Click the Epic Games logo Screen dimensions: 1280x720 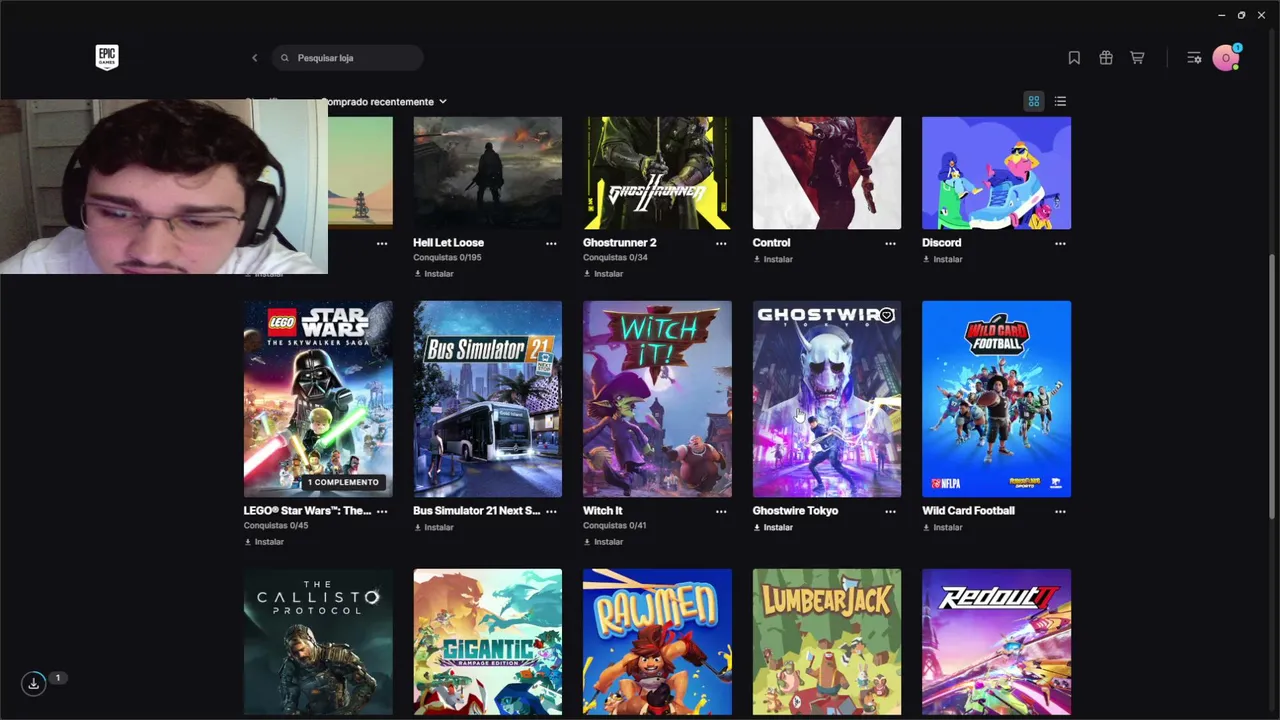point(107,58)
